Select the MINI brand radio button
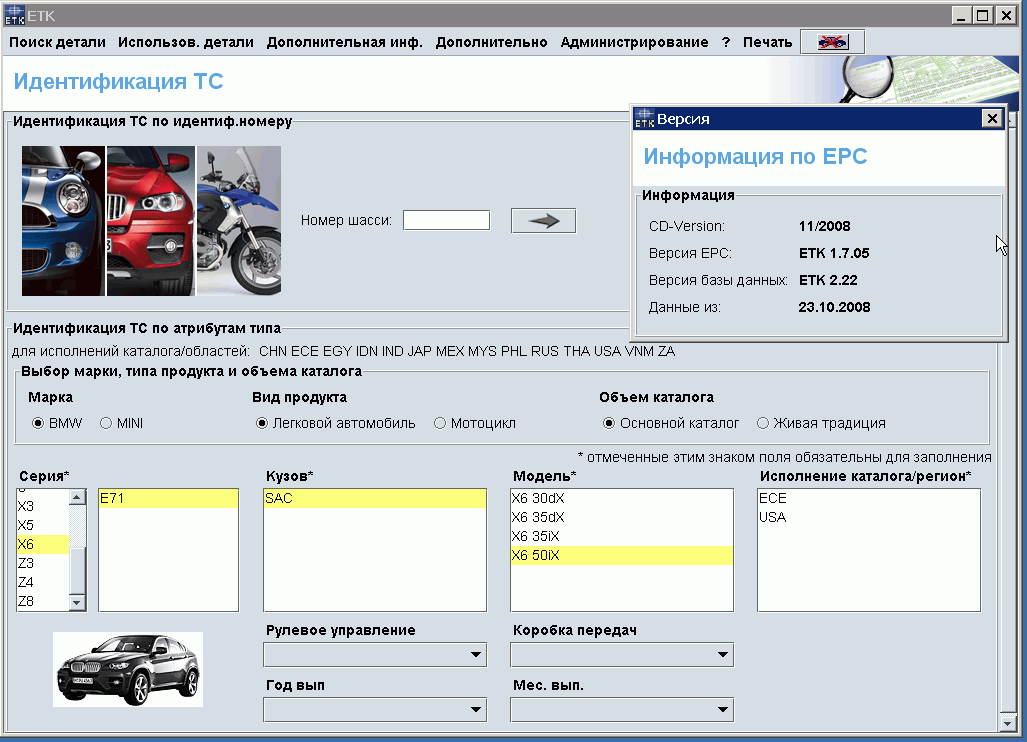 (x=106, y=423)
